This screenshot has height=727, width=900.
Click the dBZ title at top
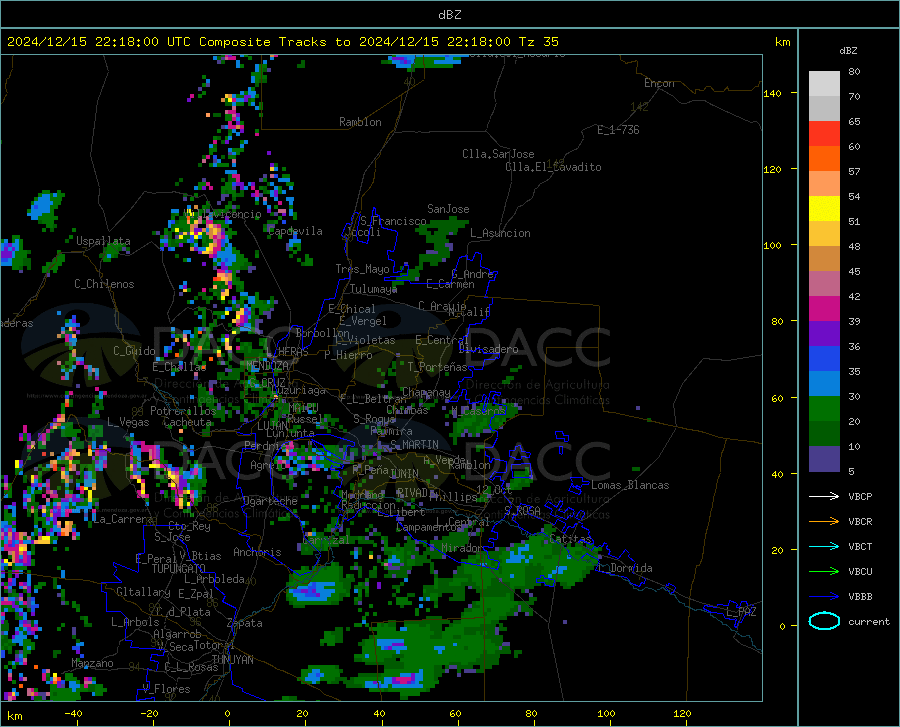(449, 15)
